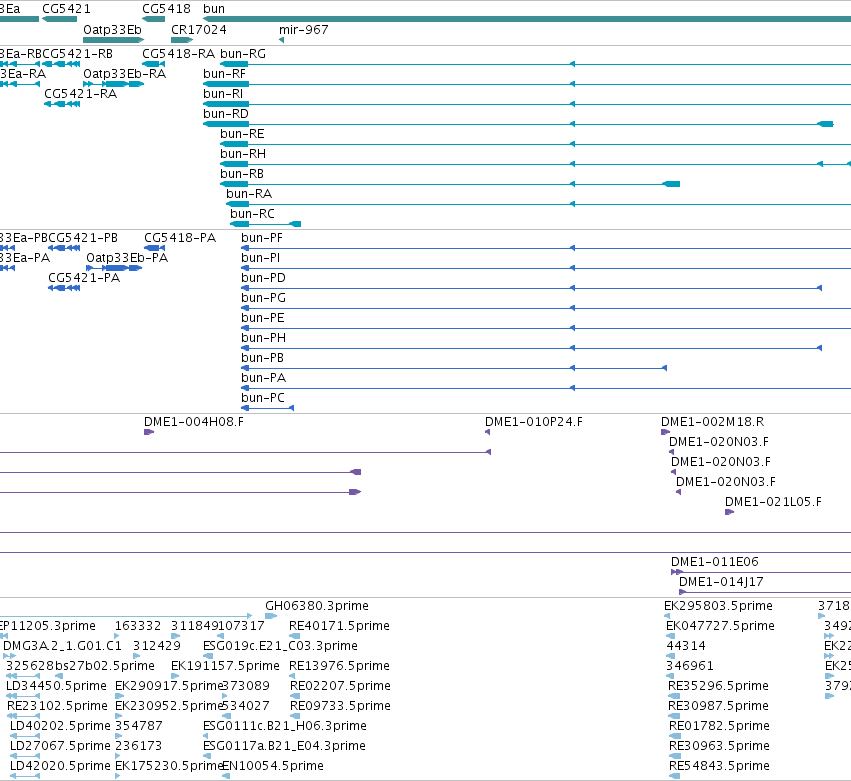851x781 pixels.
Task: Select the DME1-010P24.F clone label
Action: tap(534, 422)
